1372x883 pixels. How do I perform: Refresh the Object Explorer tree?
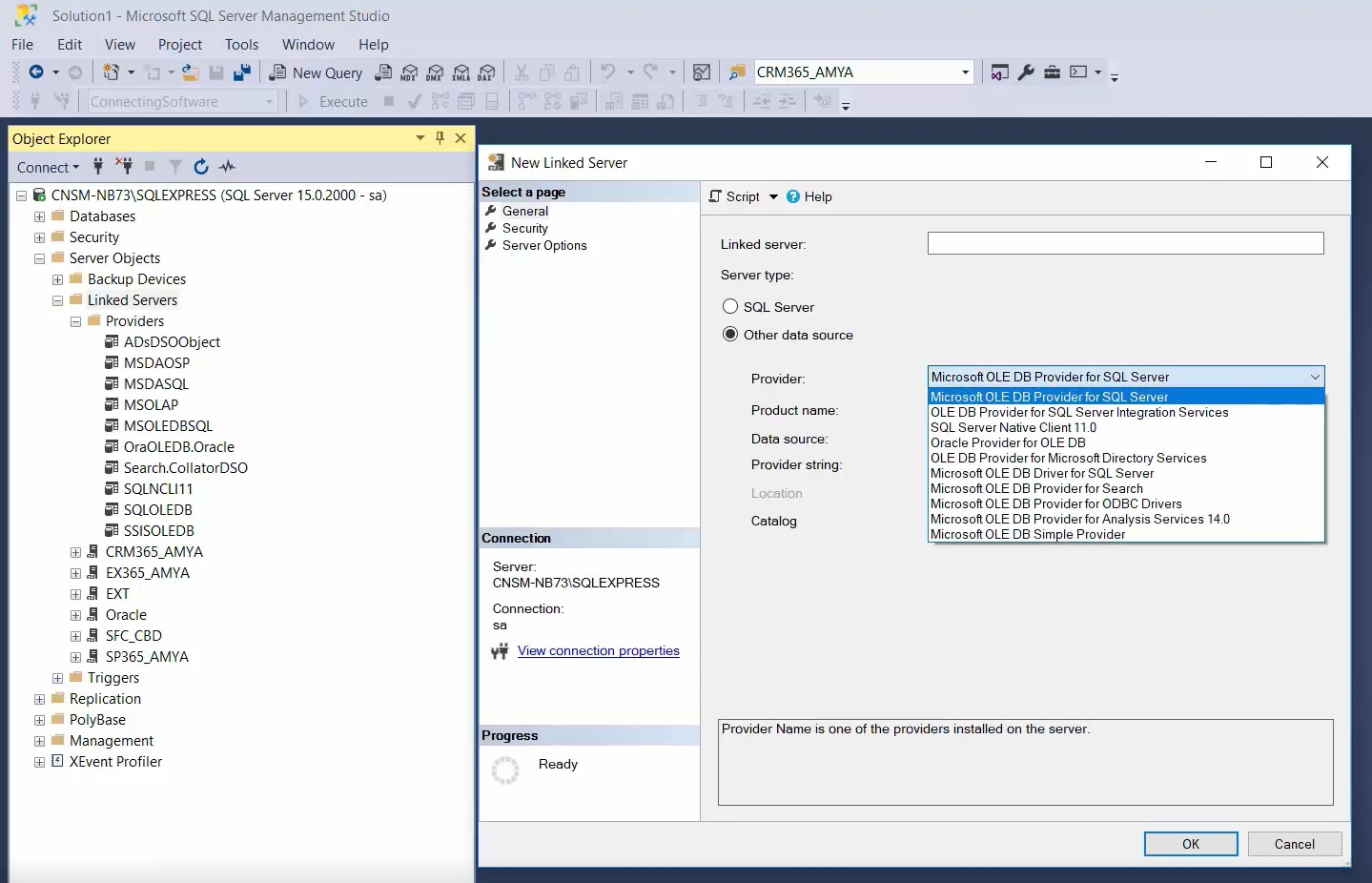(x=201, y=167)
